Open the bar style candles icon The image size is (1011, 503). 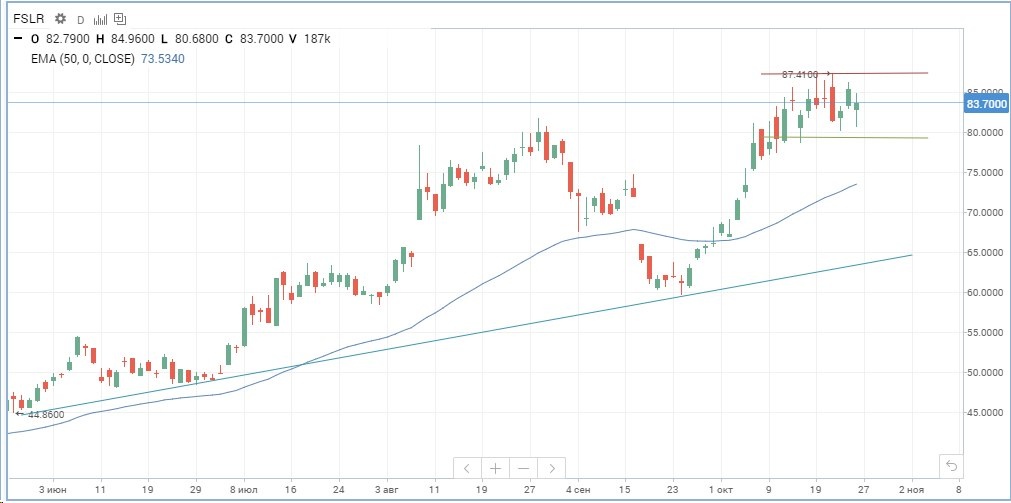(x=100, y=19)
